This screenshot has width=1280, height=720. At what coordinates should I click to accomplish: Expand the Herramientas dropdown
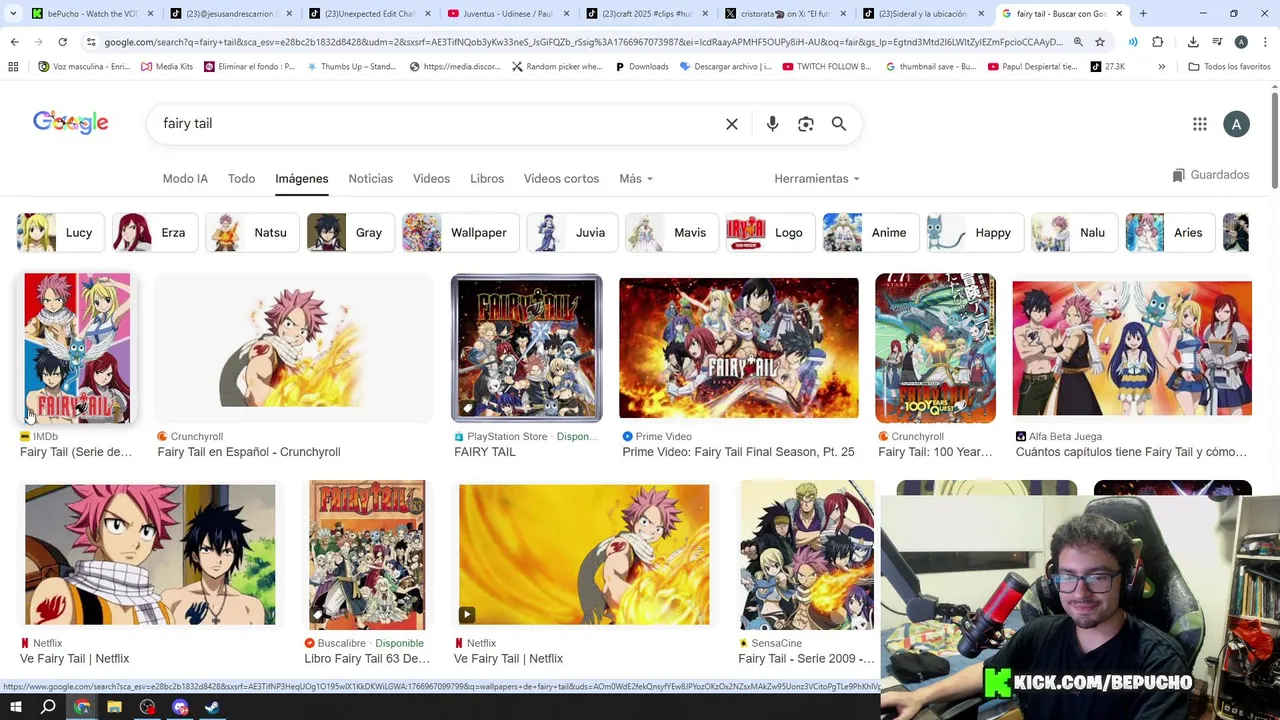[x=817, y=178]
